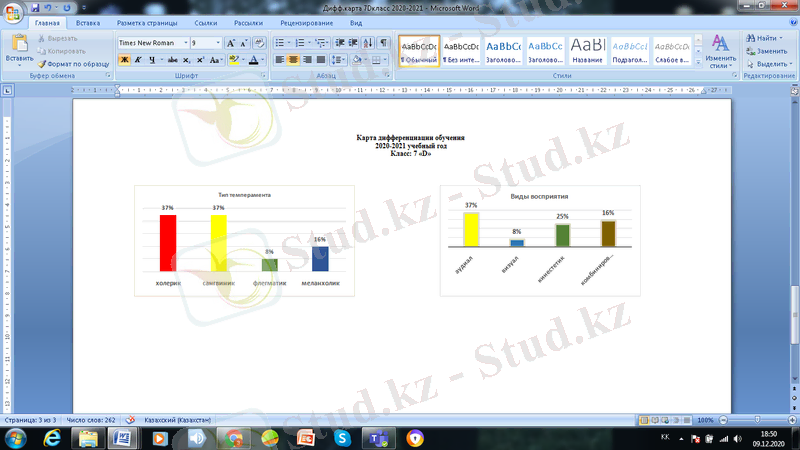Open the Разметка страницы tab
The width and height of the screenshot is (800, 450).
coord(147,23)
